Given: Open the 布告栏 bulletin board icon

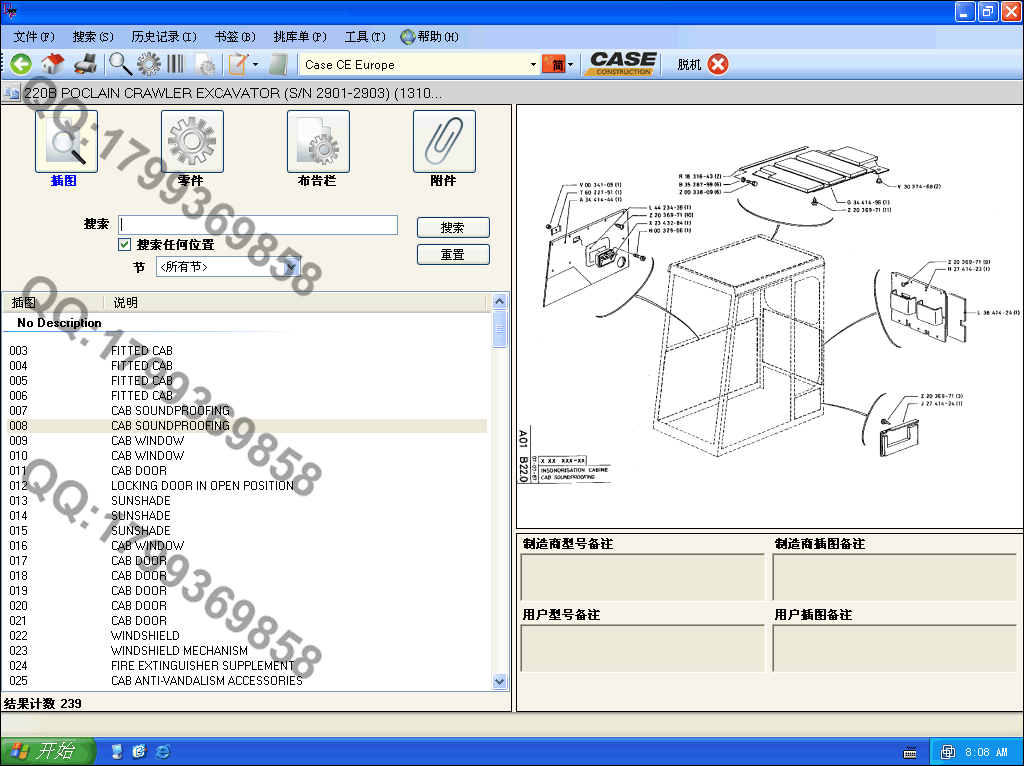Looking at the screenshot, I should pyautogui.click(x=318, y=142).
